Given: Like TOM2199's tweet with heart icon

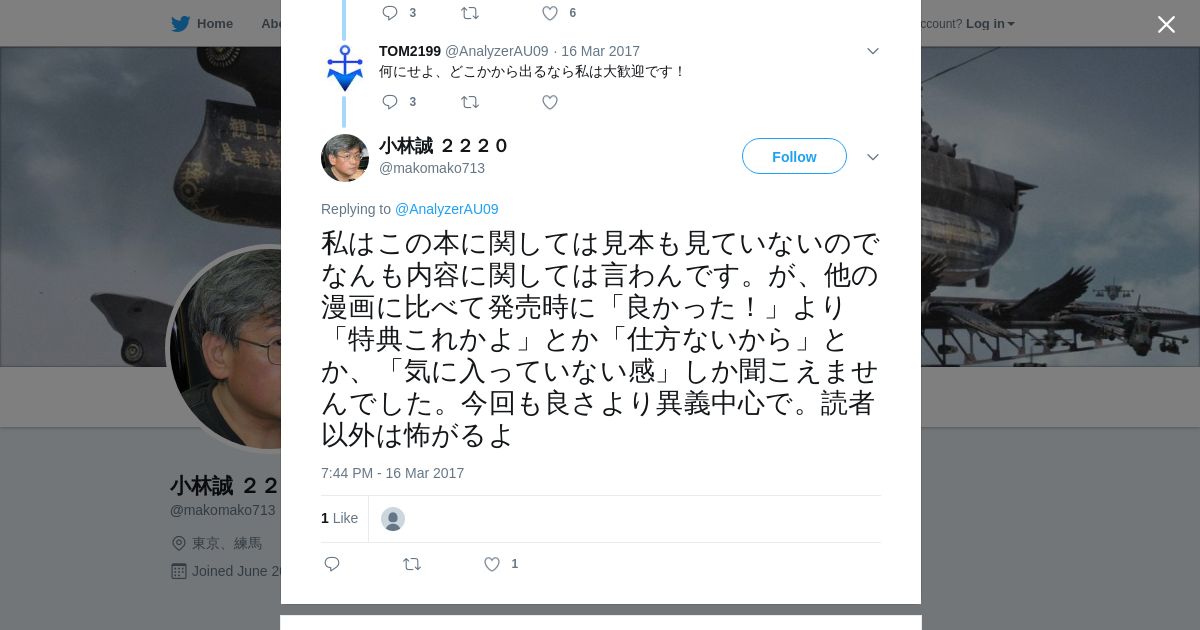Looking at the screenshot, I should (x=550, y=102).
